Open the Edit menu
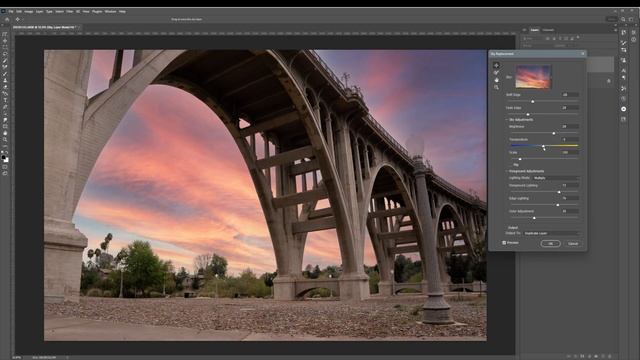The image size is (640, 360). point(19,11)
